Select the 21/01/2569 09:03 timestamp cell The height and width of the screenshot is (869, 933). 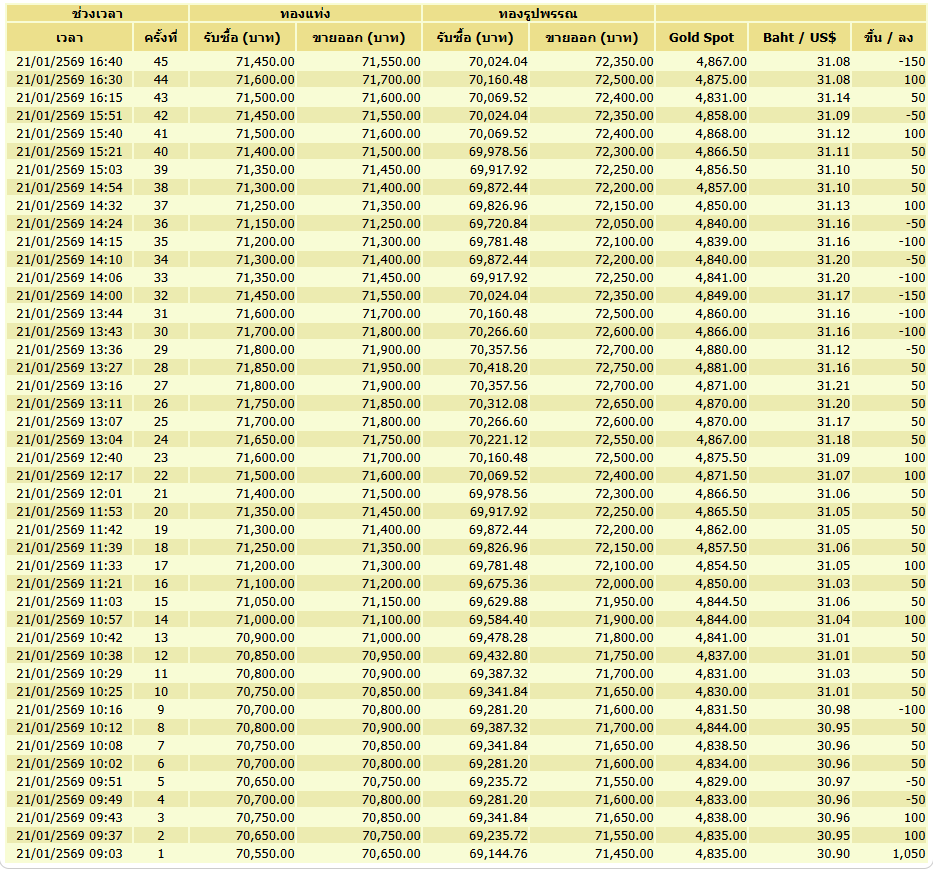(x=70, y=854)
